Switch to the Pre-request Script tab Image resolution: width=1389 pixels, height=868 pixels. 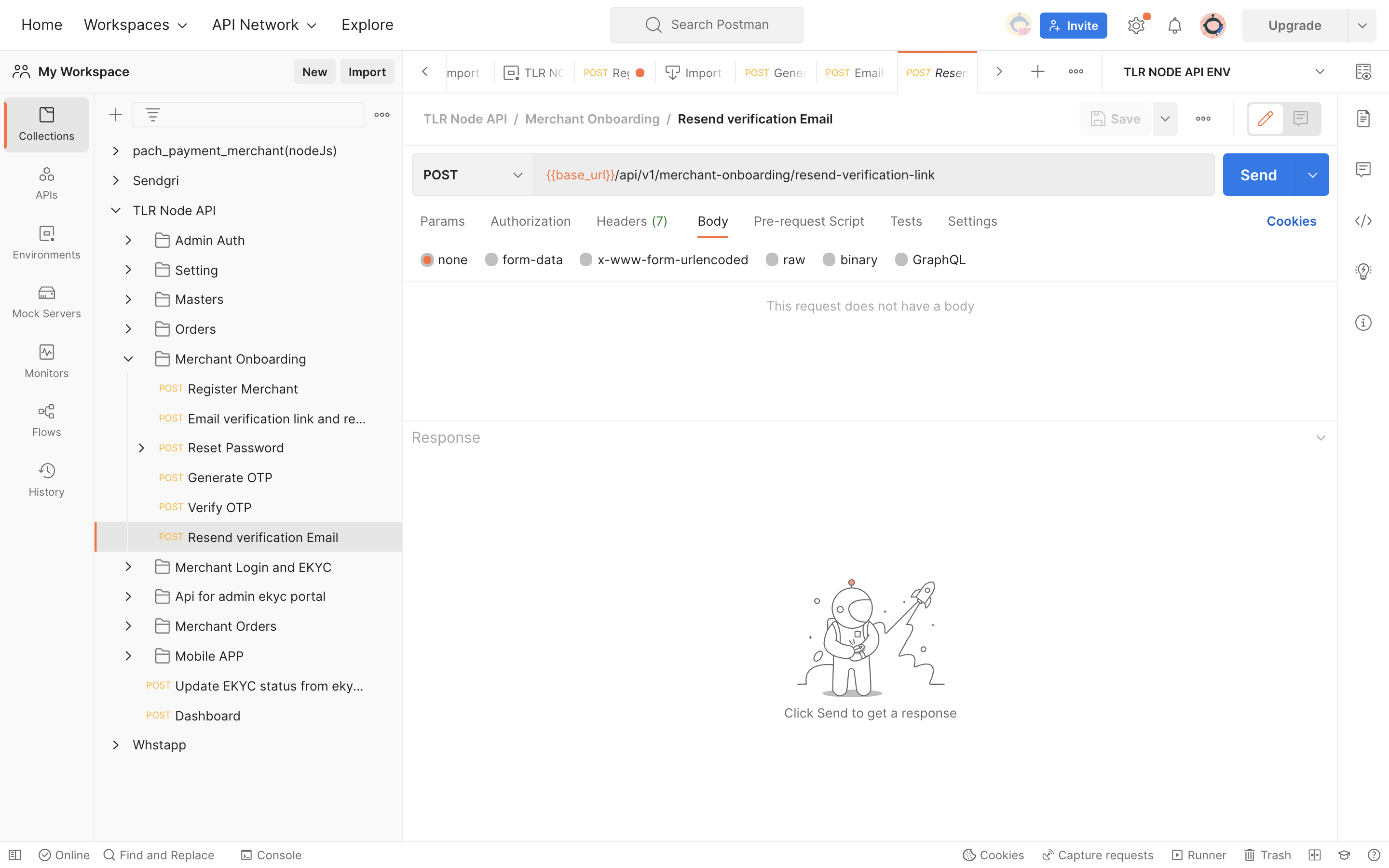(809, 222)
